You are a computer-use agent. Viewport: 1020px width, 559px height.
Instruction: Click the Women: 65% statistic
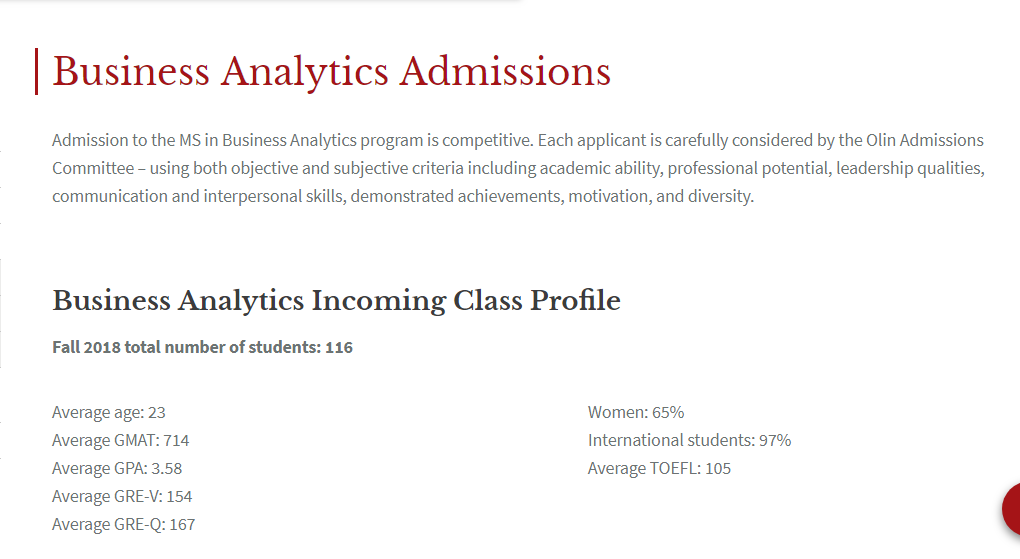[x=636, y=412]
